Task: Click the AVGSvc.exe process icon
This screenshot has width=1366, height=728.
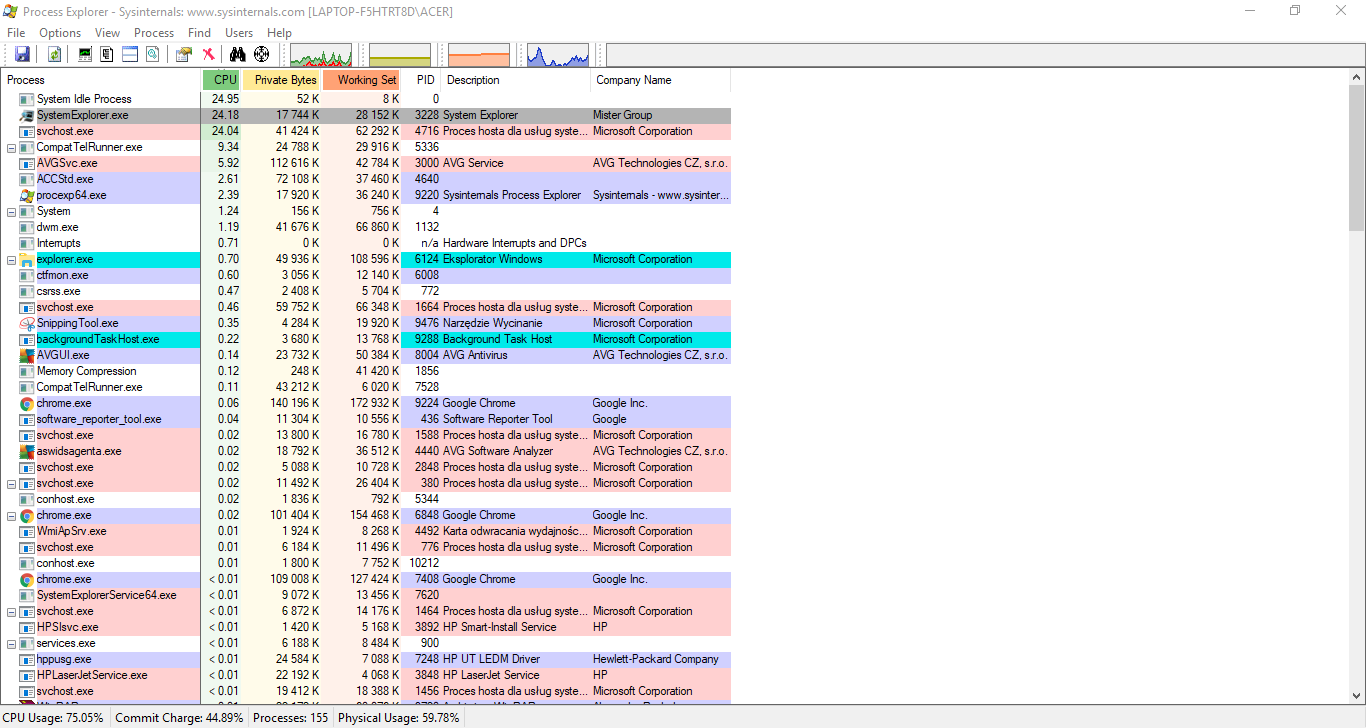Action: click(x=27, y=163)
